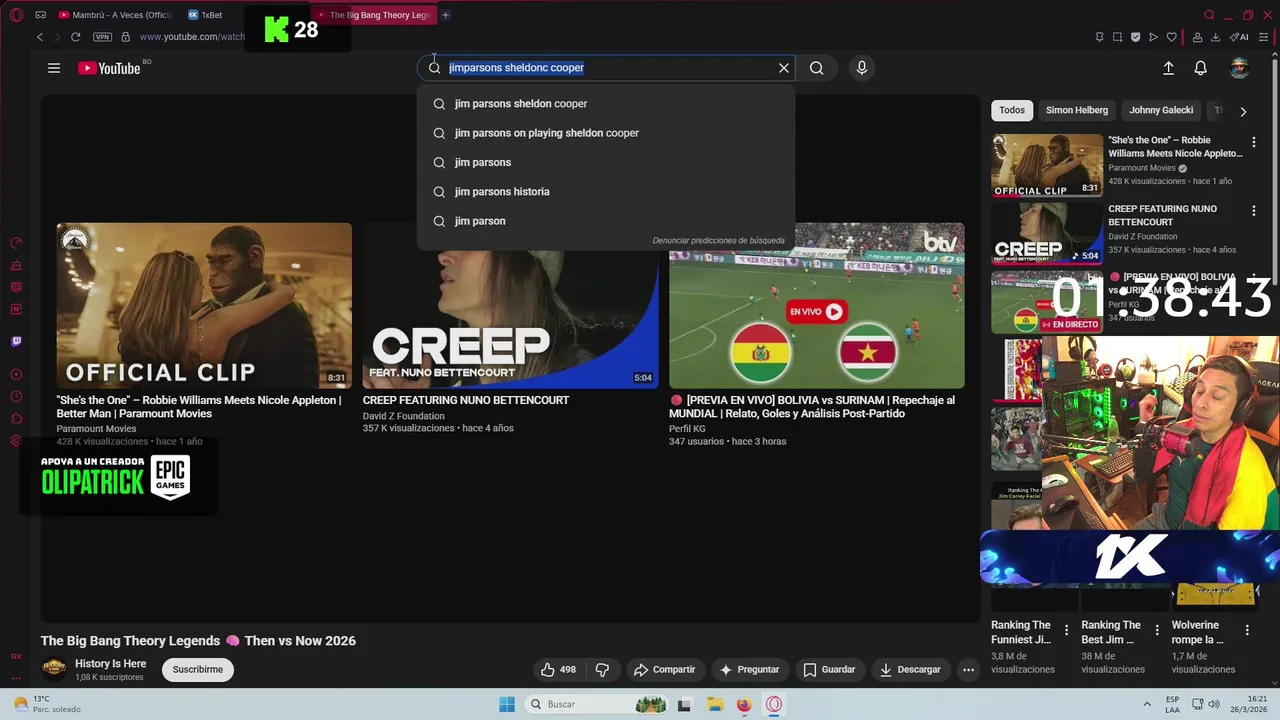Open the YouTube guide hamburger menu

(x=54, y=68)
